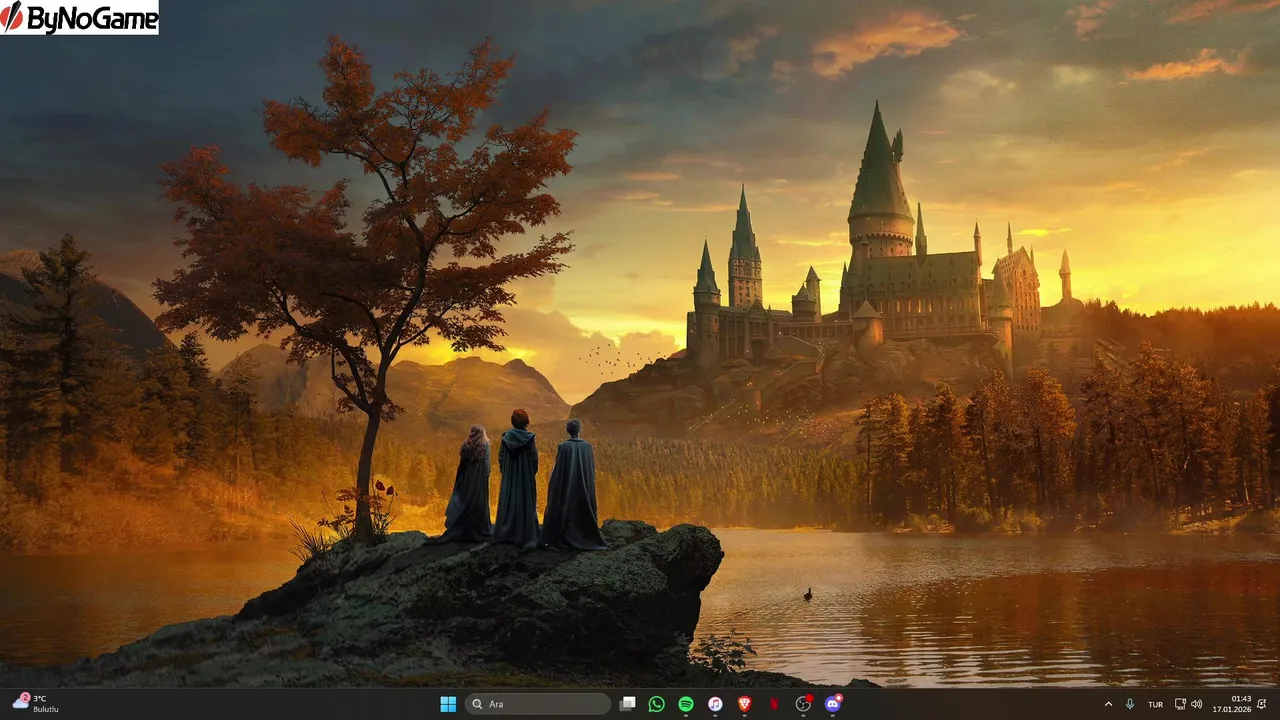1280x720 pixels.
Task: Click the microphone icon in system tray
Action: point(1130,704)
